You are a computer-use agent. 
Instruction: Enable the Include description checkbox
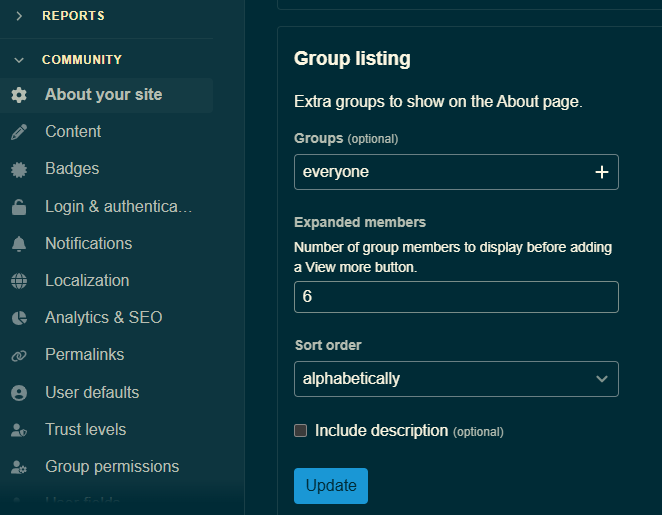(301, 431)
